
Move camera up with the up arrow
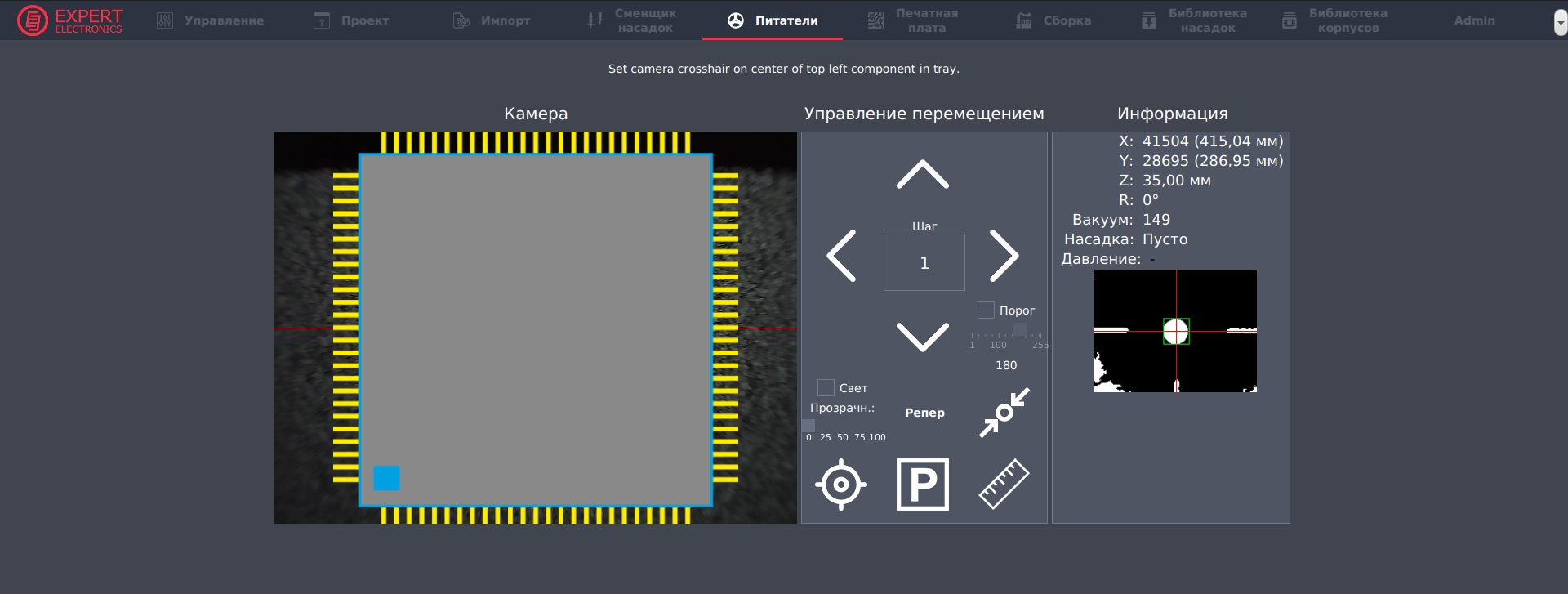click(923, 174)
